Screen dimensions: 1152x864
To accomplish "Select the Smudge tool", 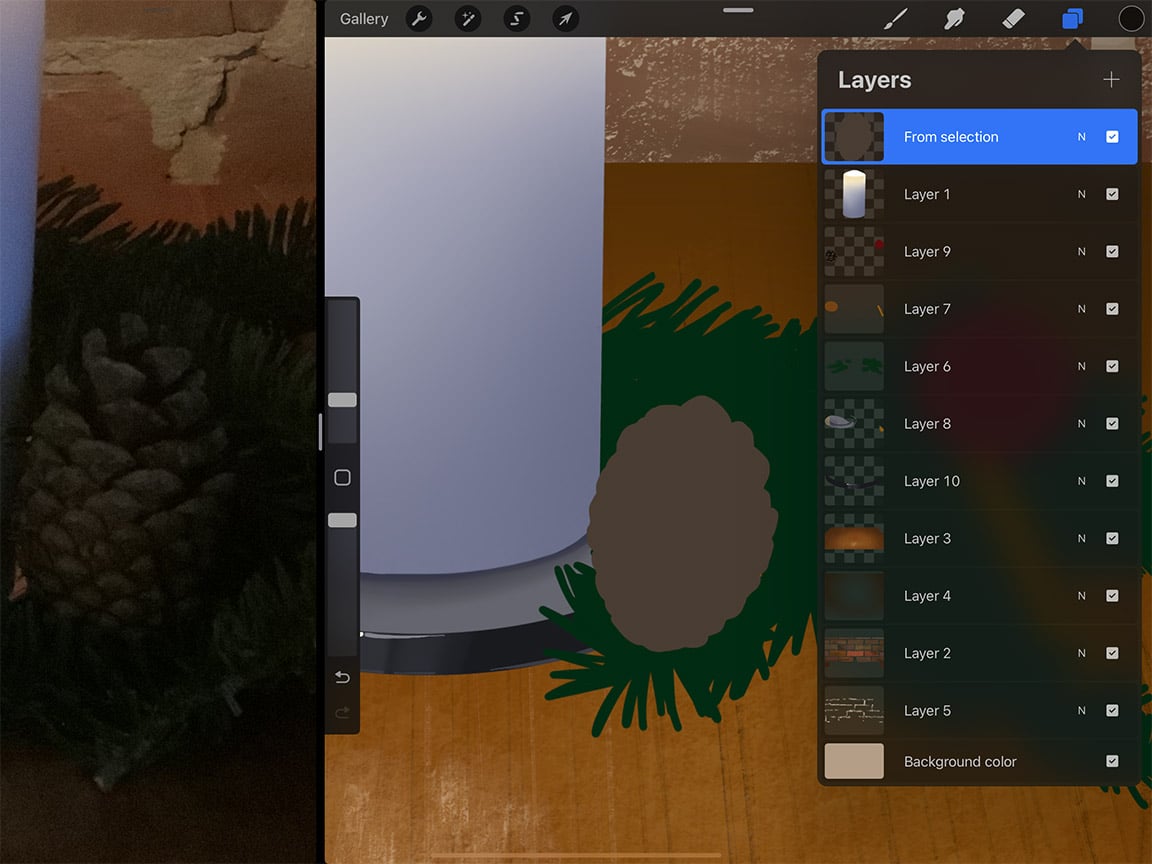I will coord(954,18).
